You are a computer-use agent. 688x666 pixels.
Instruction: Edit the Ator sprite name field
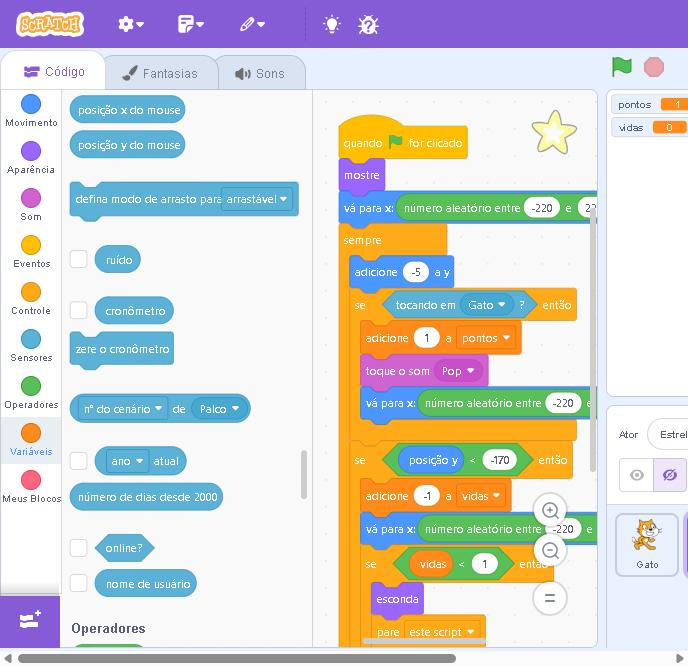pos(669,434)
